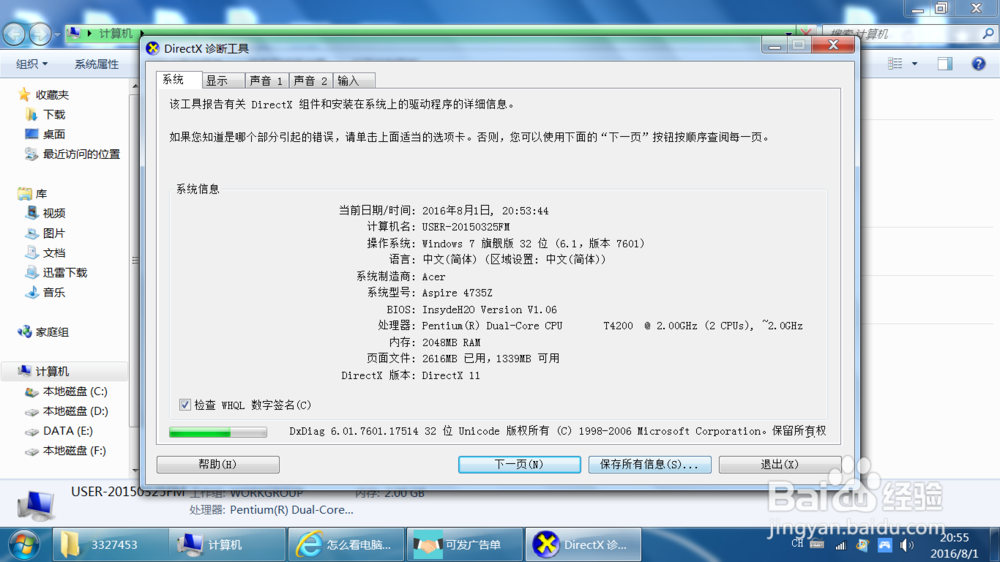Minimize the DirectX 诊断工具 window
Viewport: 1000px width, 562px height.
774,45
